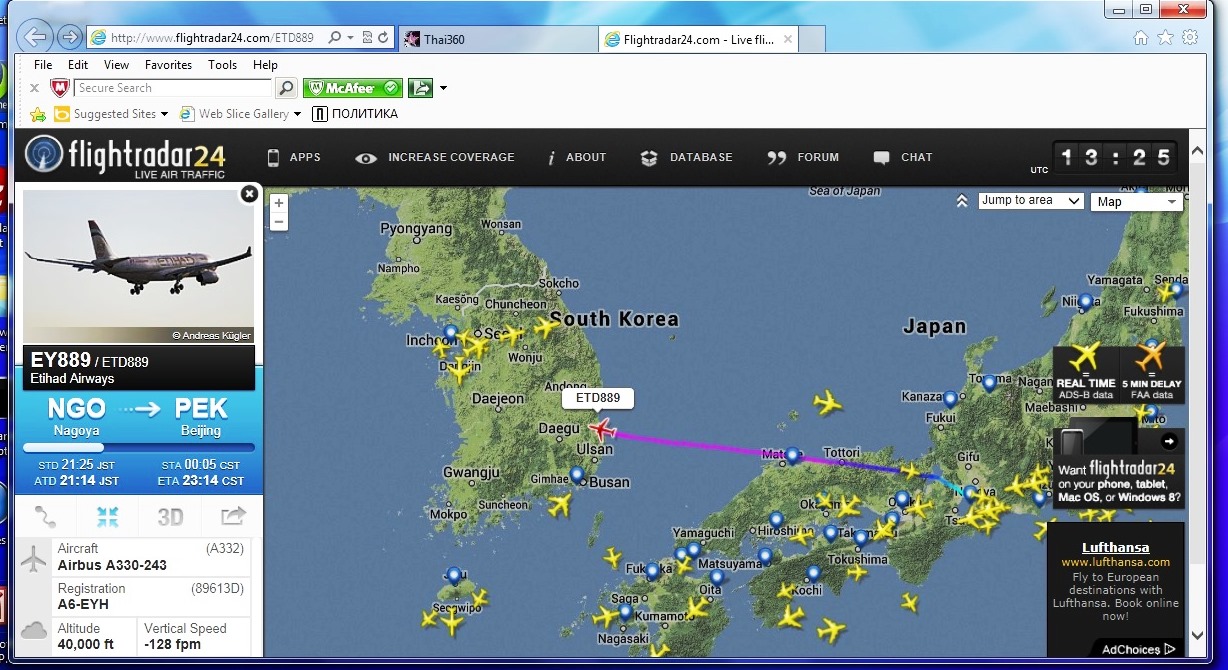
Task: Click the Busan airport marker
Action: click(x=577, y=475)
